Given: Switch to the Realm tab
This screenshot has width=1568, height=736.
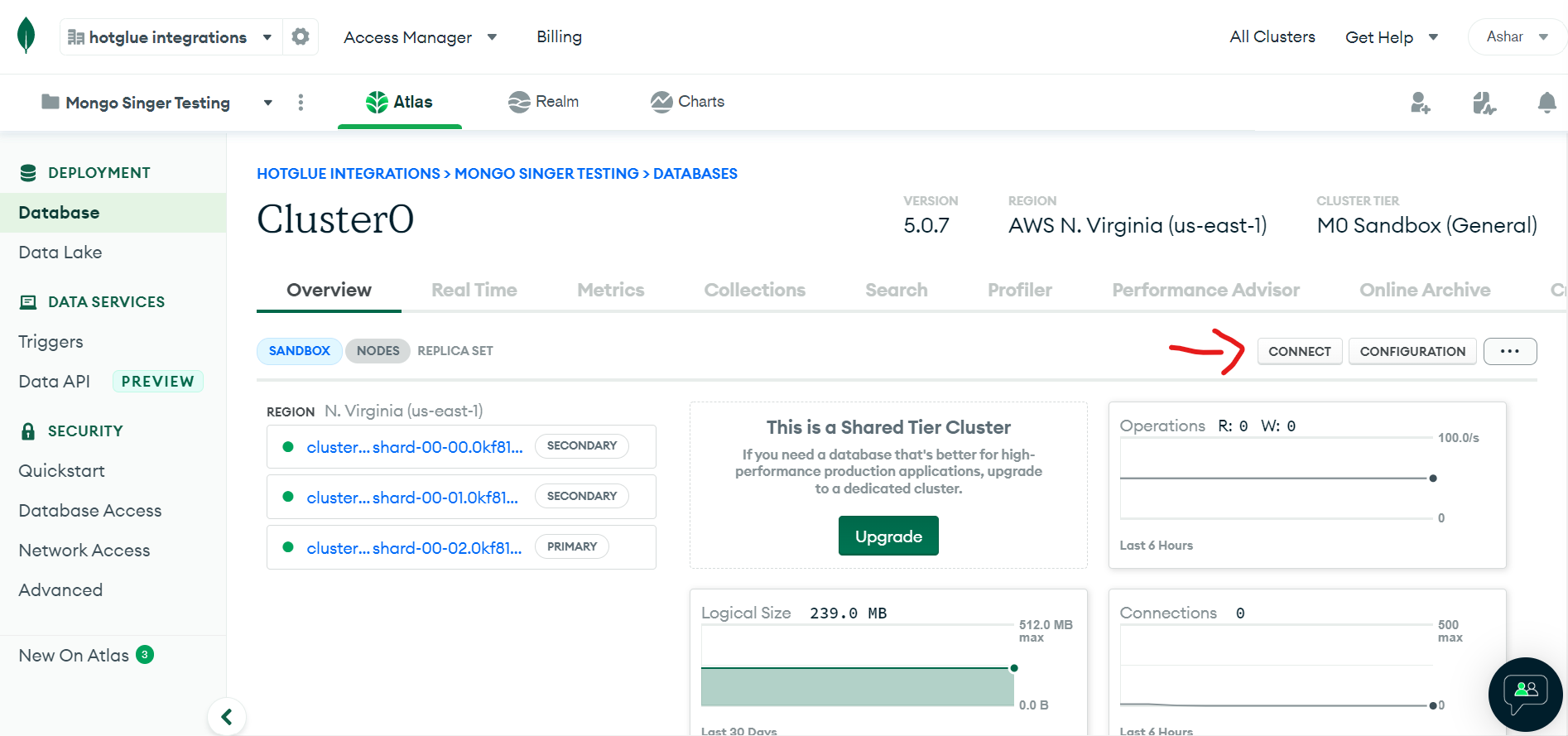Looking at the screenshot, I should 543,102.
